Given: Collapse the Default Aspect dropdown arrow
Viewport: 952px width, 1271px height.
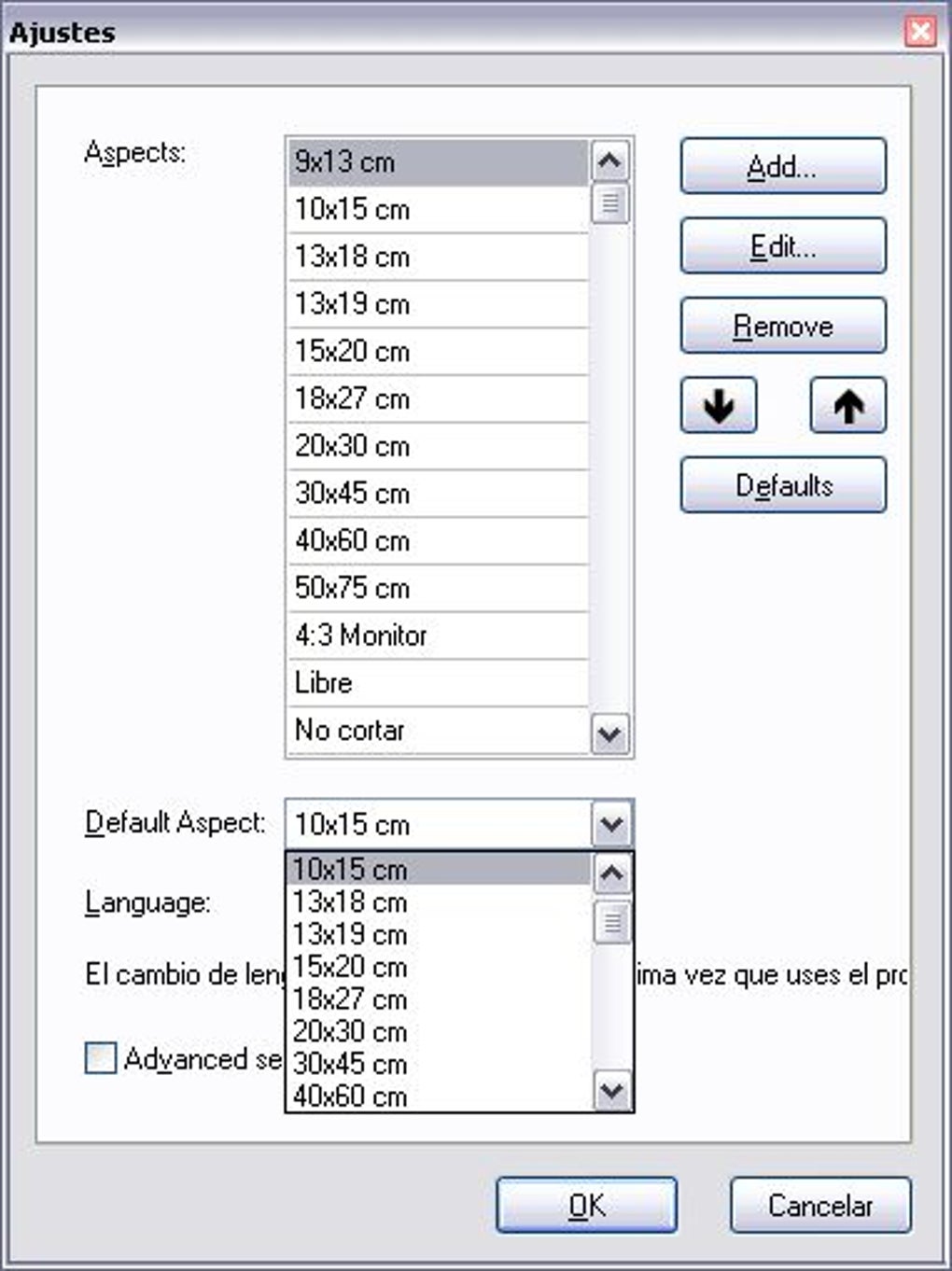Looking at the screenshot, I should (x=611, y=824).
